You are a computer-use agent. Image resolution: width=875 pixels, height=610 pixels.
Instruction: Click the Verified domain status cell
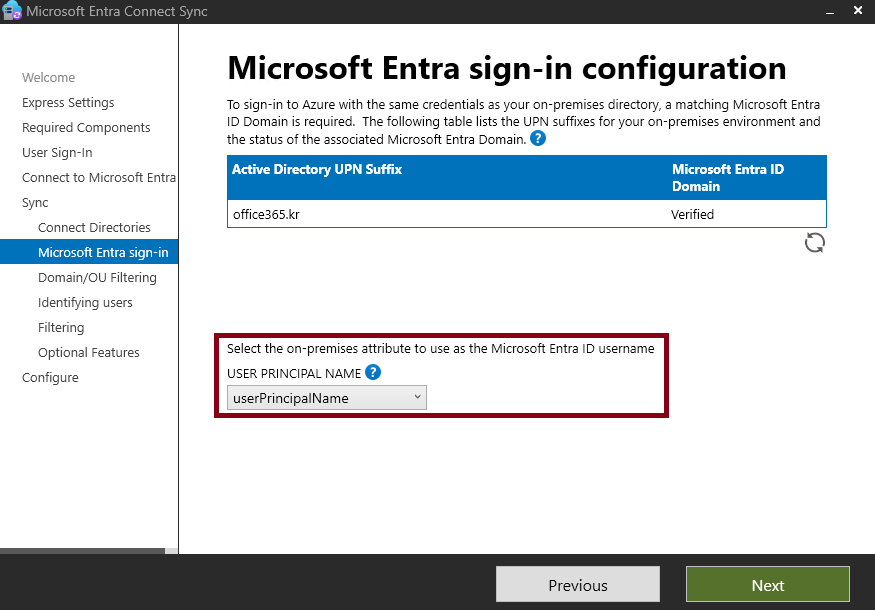click(x=692, y=214)
